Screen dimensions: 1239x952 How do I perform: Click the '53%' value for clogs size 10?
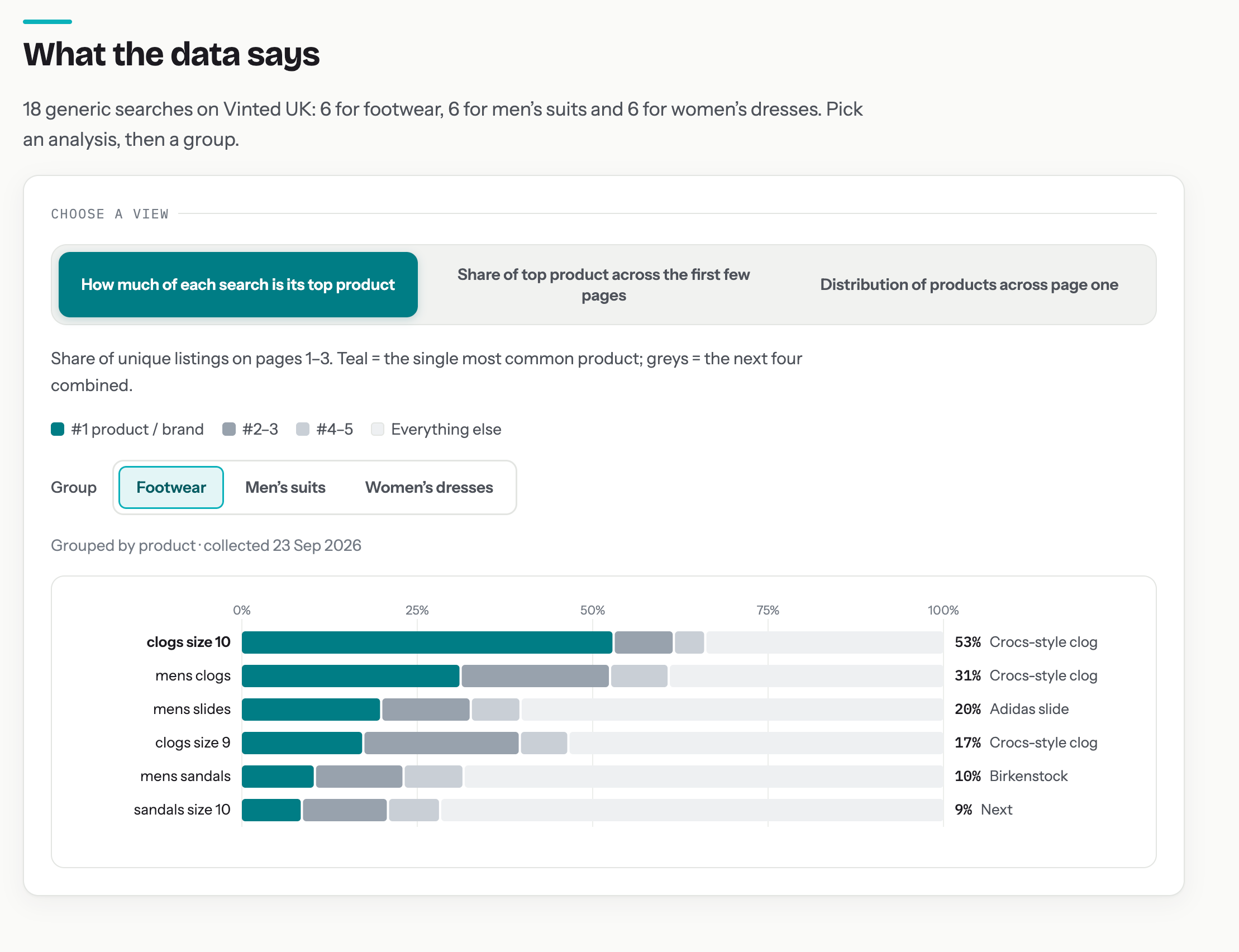968,642
